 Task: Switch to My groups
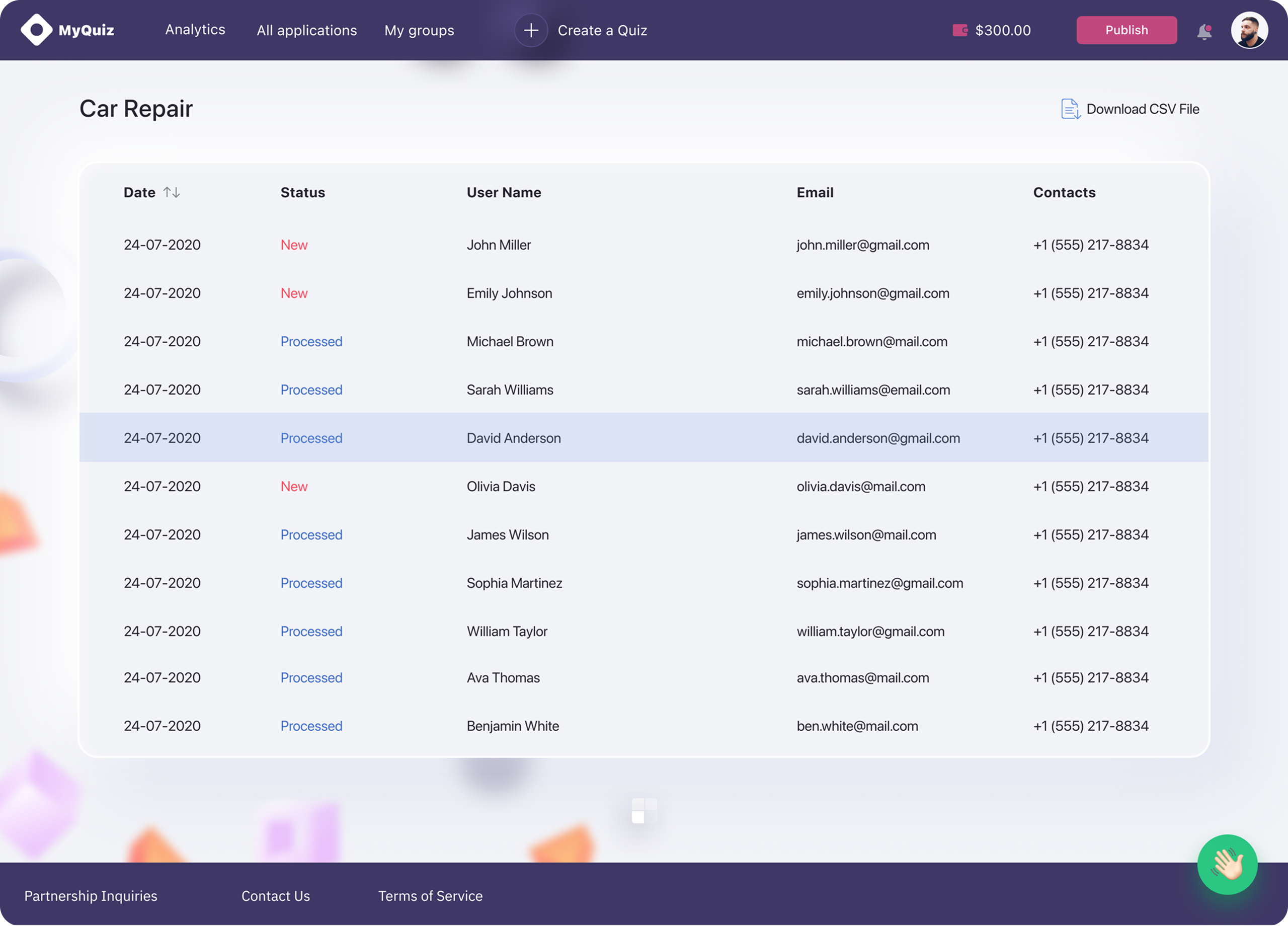tap(419, 30)
